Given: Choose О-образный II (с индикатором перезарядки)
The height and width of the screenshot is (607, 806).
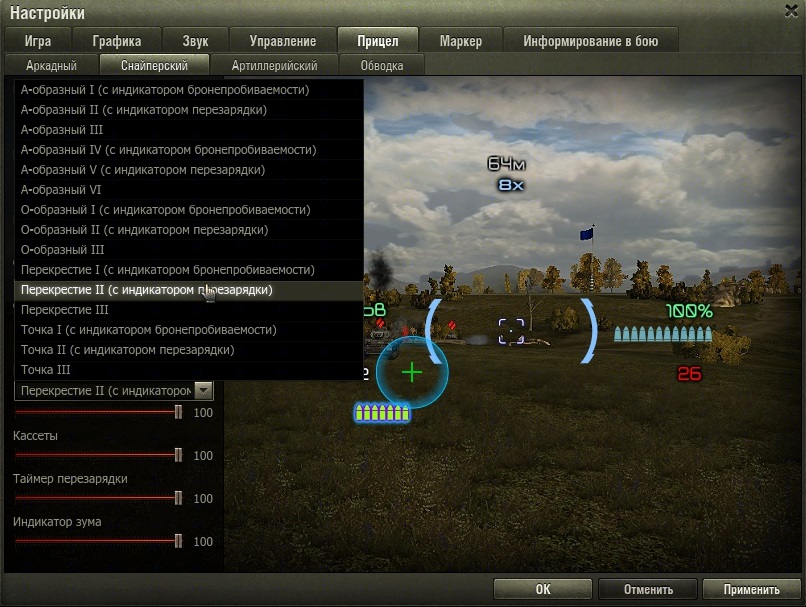Looking at the screenshot, I should click(x=189, y=230).
